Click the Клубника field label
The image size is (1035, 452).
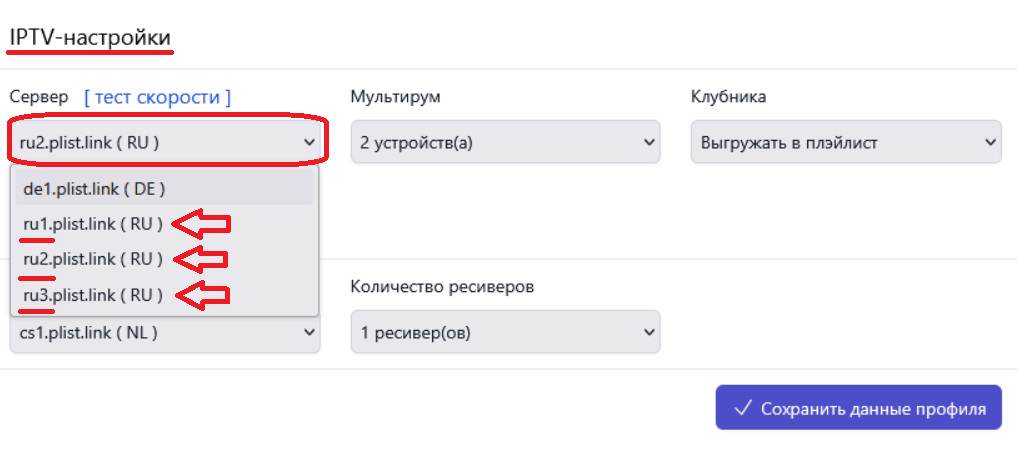point(728,97)
